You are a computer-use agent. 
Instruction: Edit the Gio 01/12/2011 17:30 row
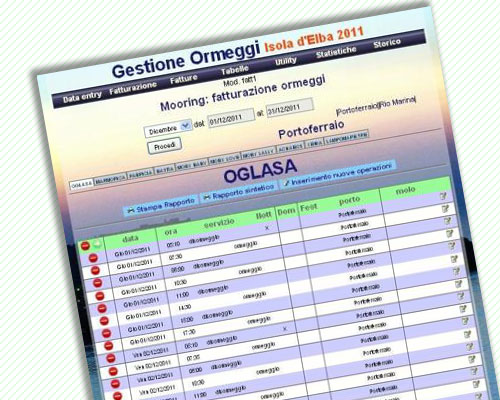click(x=459, y=284)
